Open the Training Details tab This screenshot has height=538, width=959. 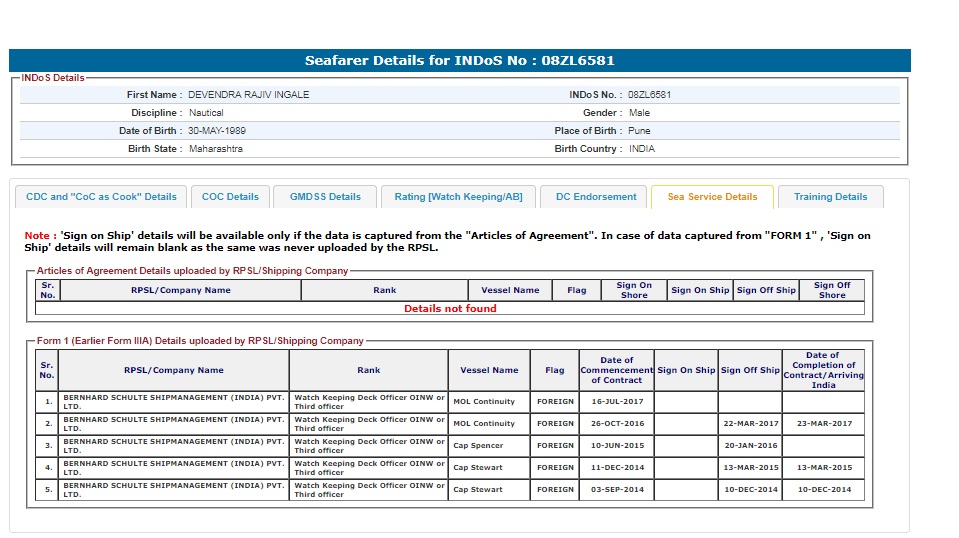click(830, 197)
